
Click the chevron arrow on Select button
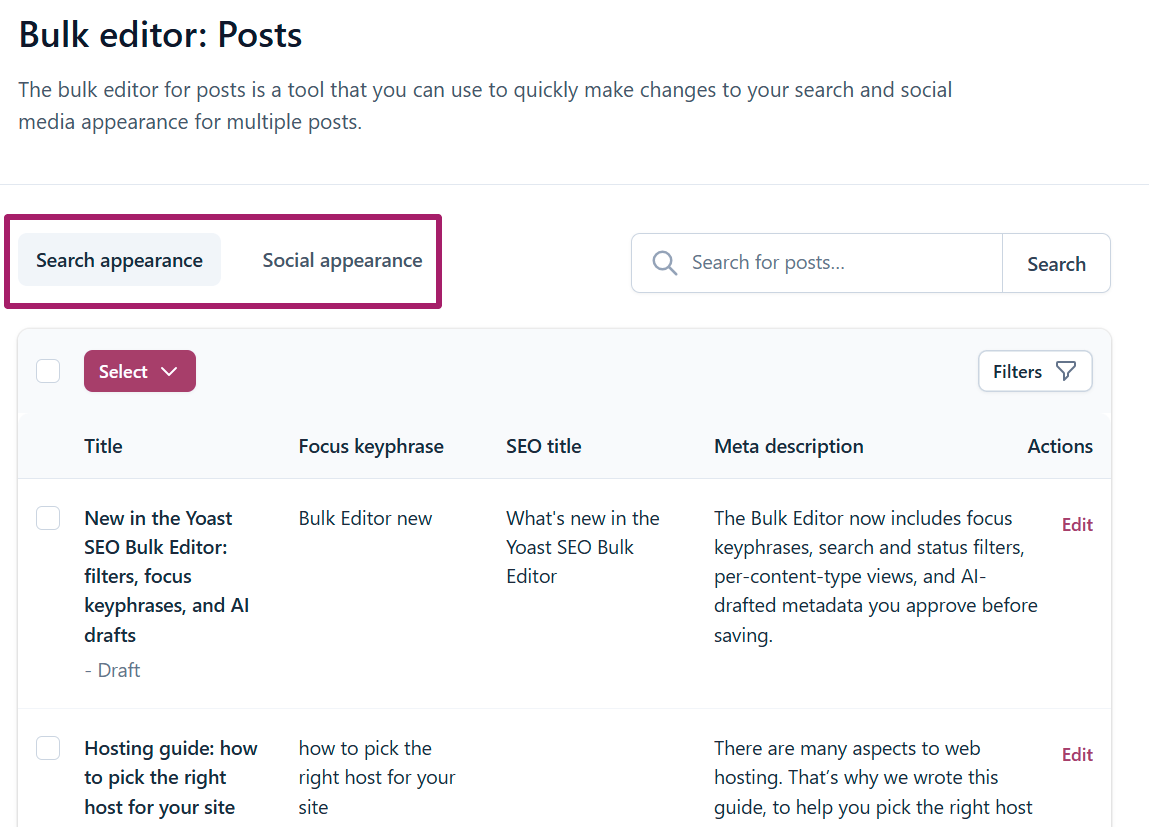click(x=169, y=371)
